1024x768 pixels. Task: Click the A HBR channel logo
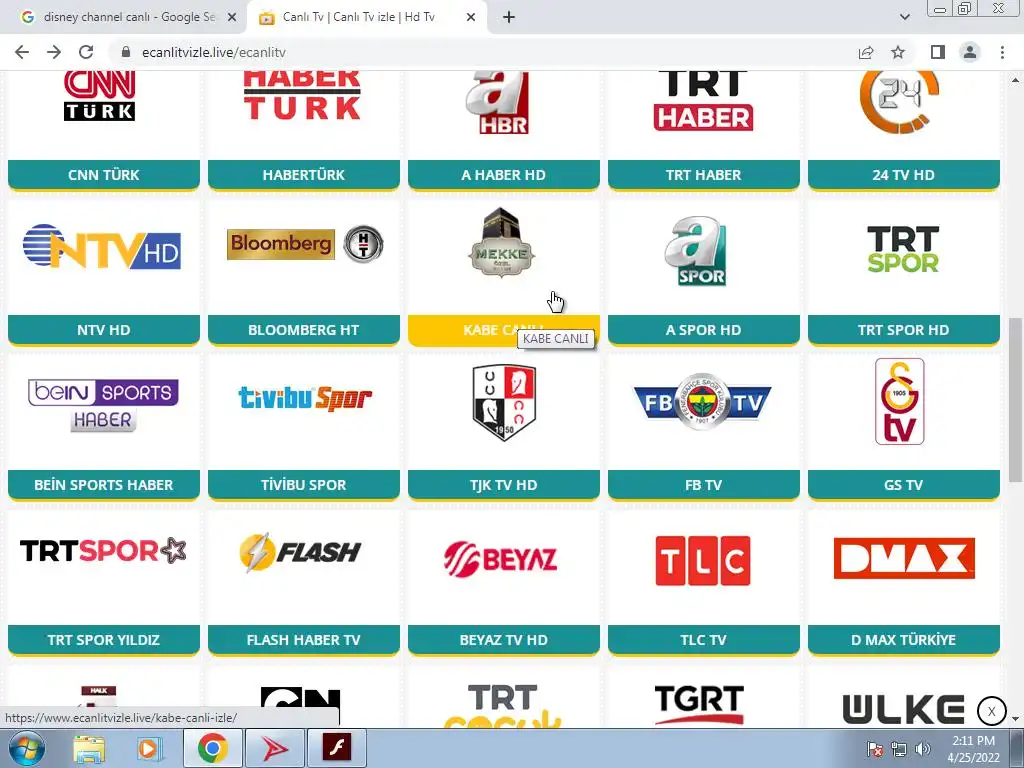click(x=498, y=103)
